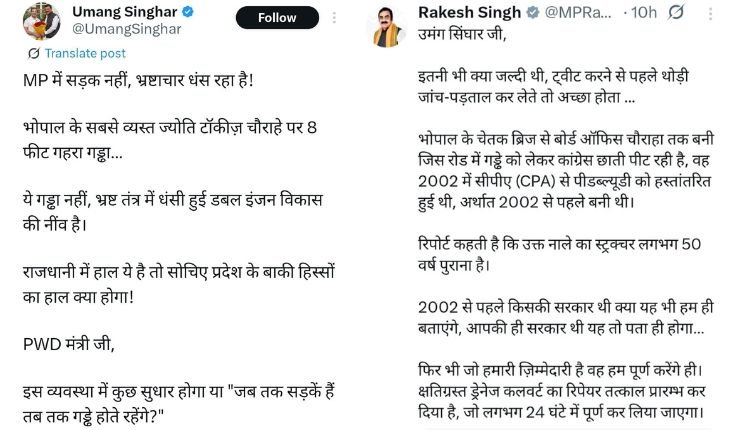Click the Rakesh Singh display name
Screen dimensions: 750x430
click(469, 12)
